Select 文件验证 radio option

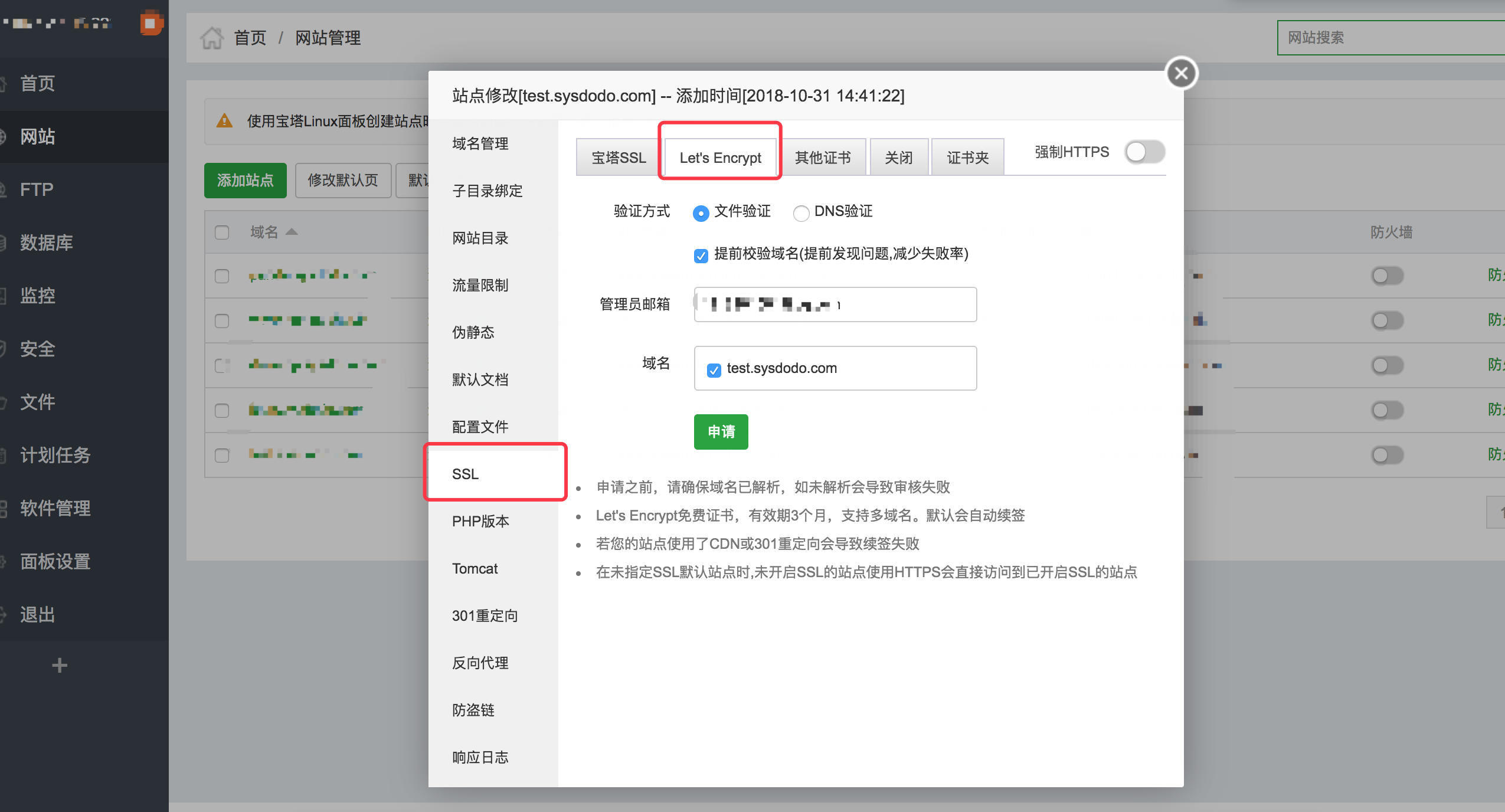(x=701, y=212)
